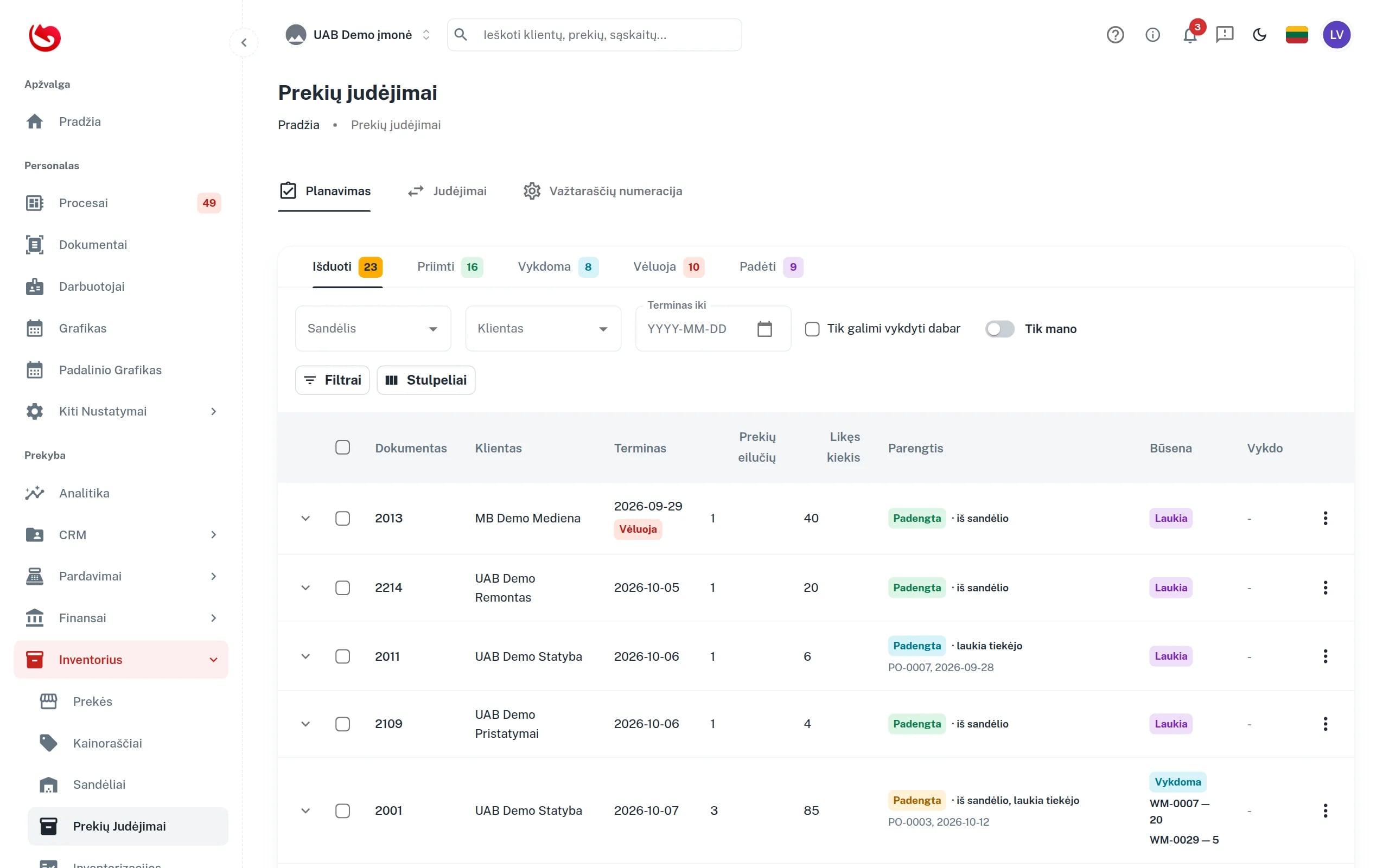The image size is (1389, 868).
Task: Open row actions menu for document 2214
Action: pyautogui.click(x=1325, y=588)
